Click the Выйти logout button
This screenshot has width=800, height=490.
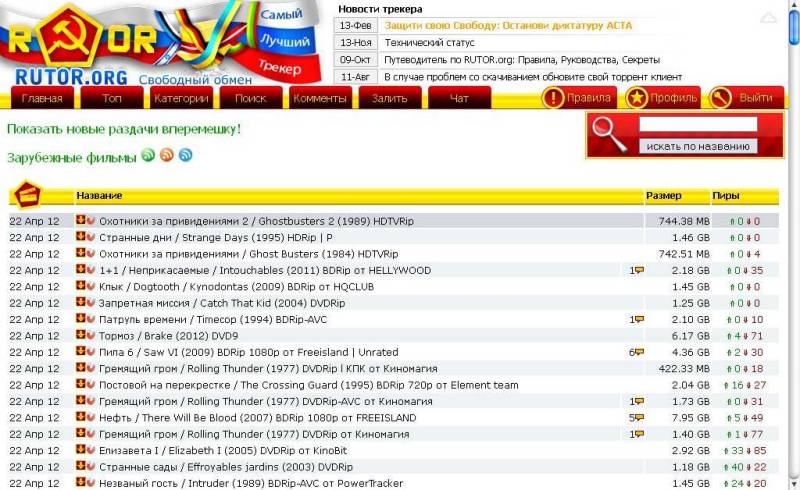coord(746,97)
